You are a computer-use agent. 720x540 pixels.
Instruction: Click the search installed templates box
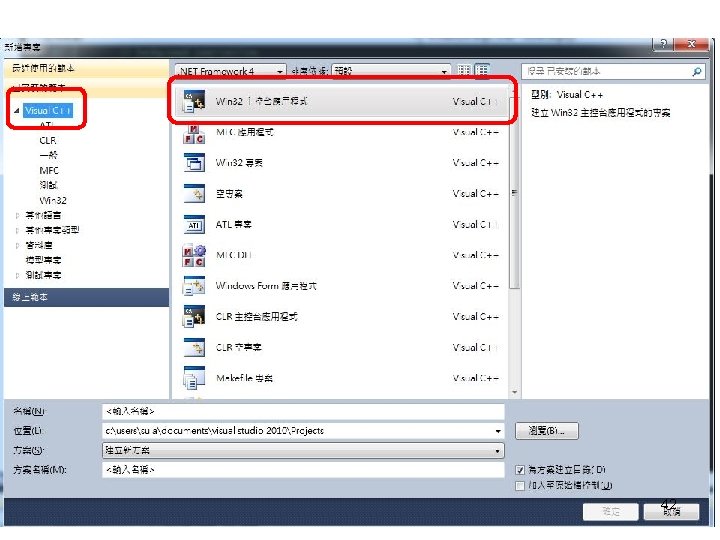click(606, 71)
